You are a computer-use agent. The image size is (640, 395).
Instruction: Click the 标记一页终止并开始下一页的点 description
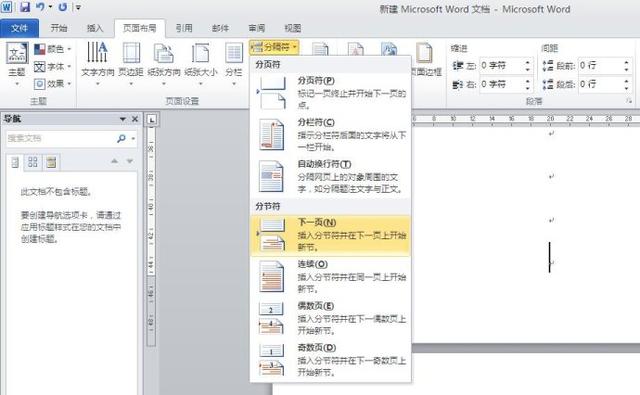(352, 99)
